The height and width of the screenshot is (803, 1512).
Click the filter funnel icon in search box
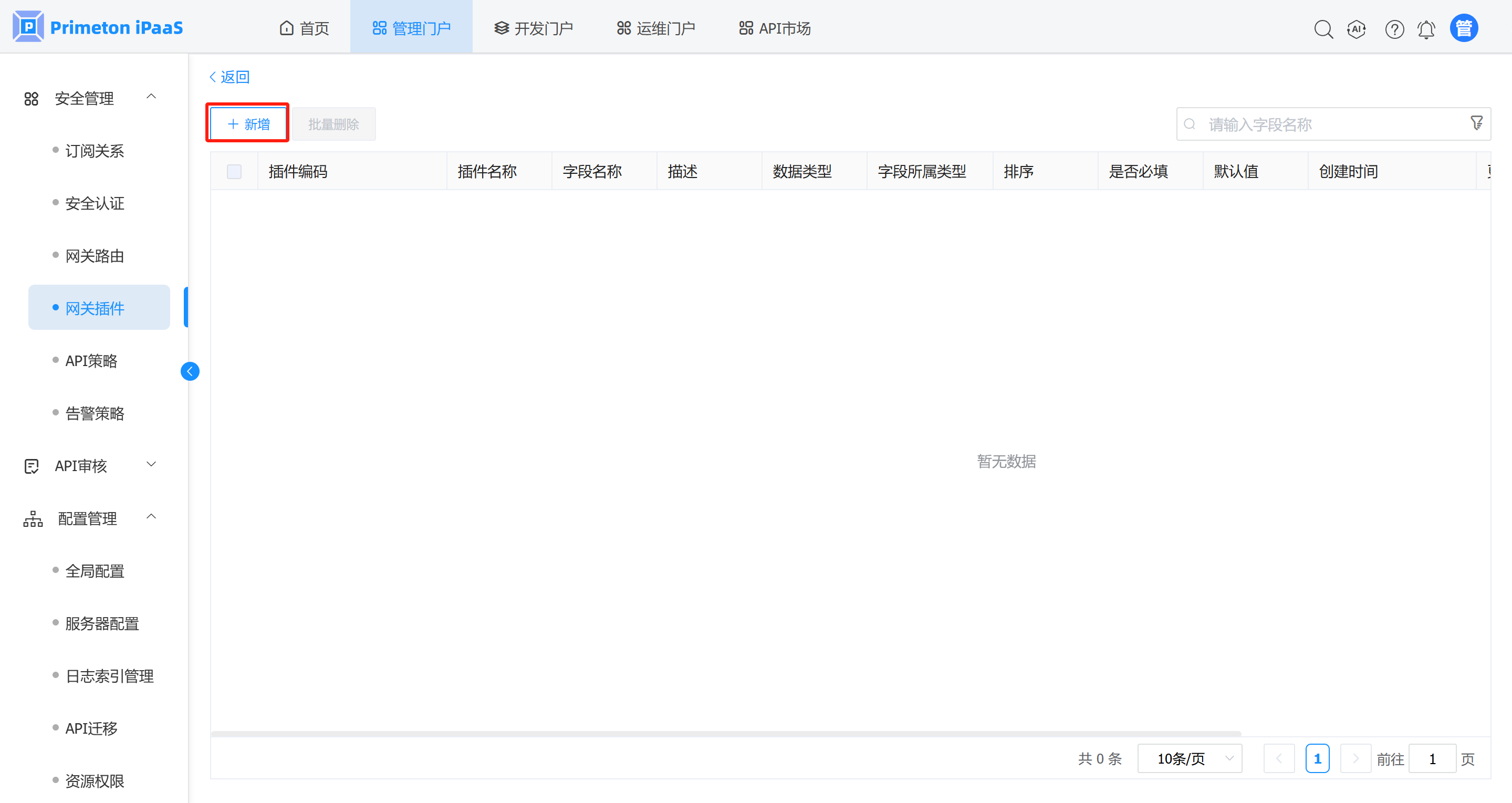click(1476, 123)
